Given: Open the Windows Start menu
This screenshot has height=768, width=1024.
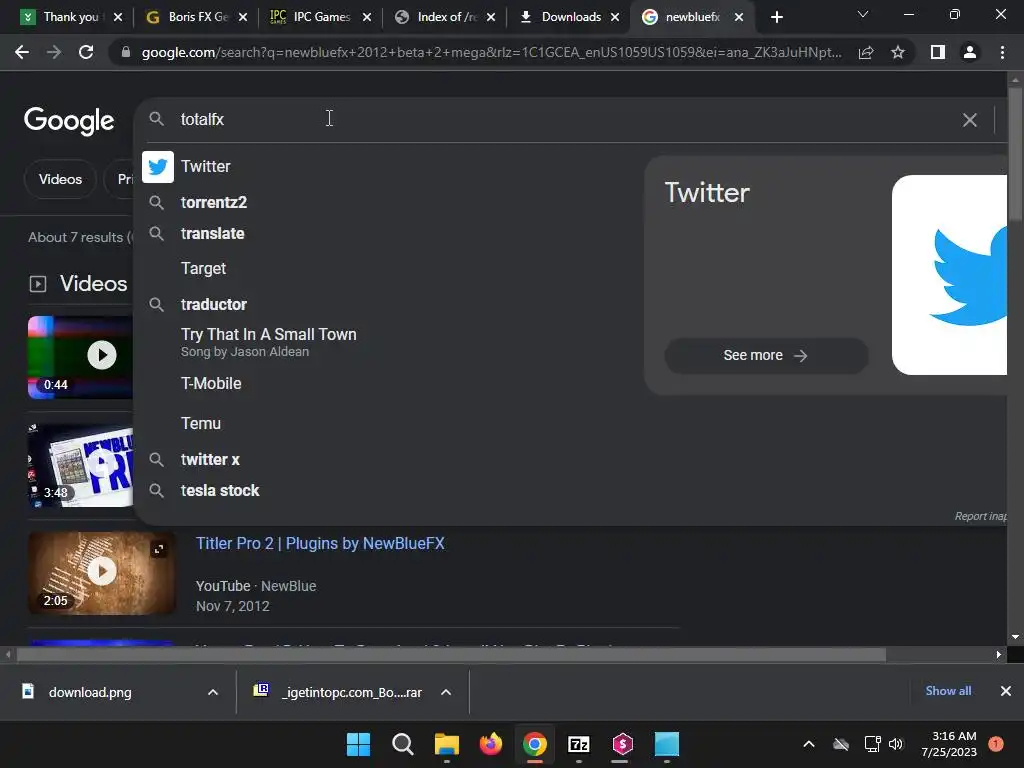Looking at the screenshot, I should 358,744.
